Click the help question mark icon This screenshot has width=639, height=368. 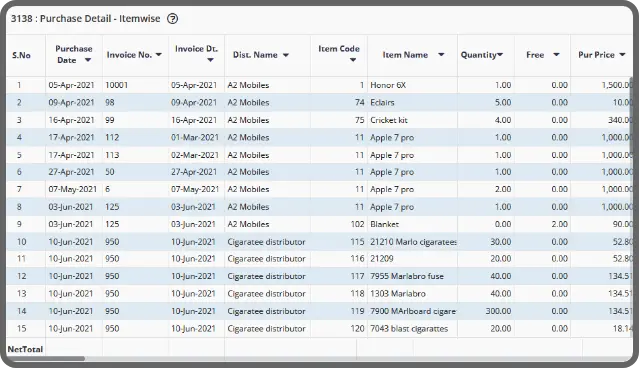coord(172,19)
